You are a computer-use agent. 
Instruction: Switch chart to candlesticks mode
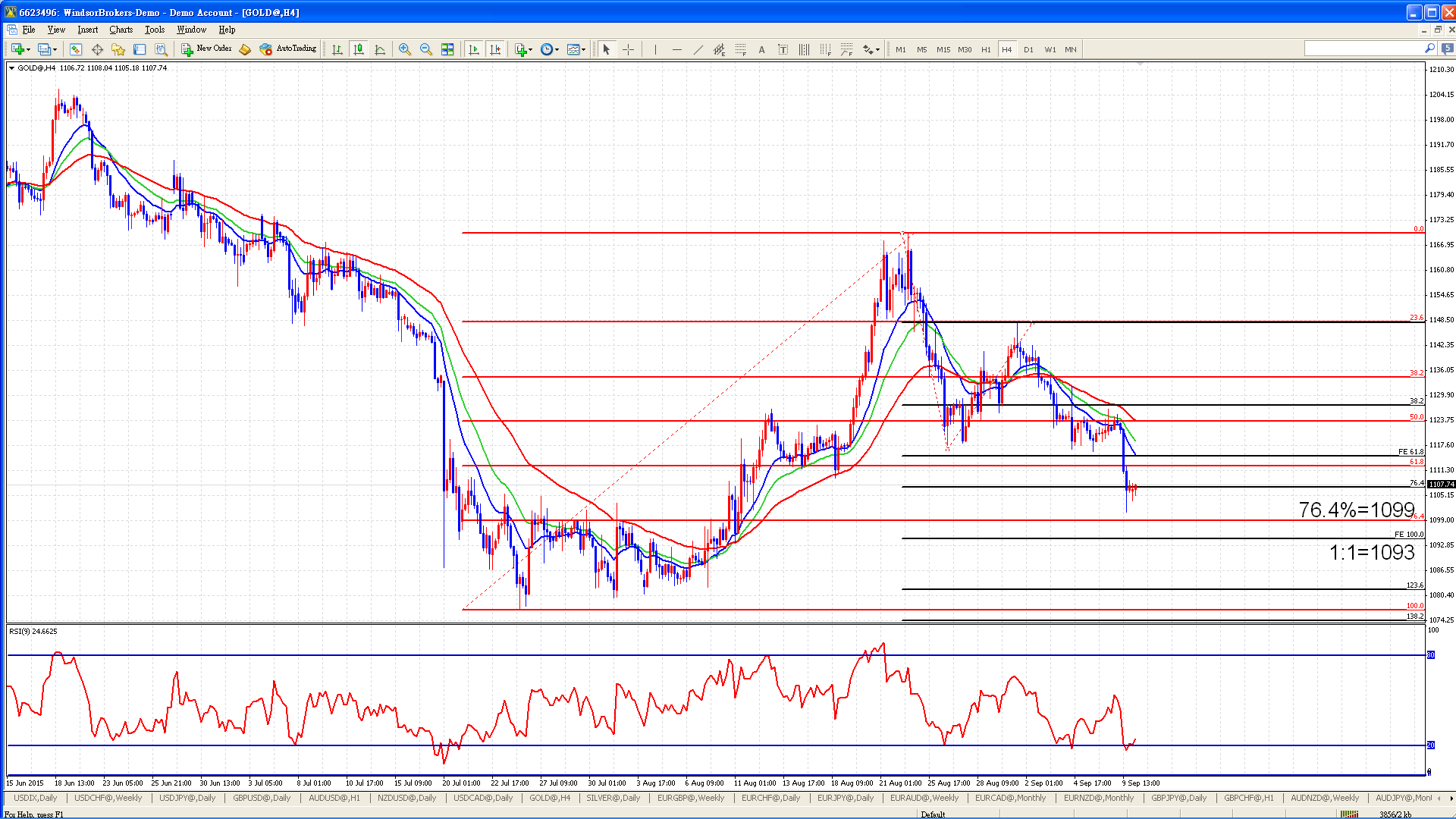click(x=358, y=49)
